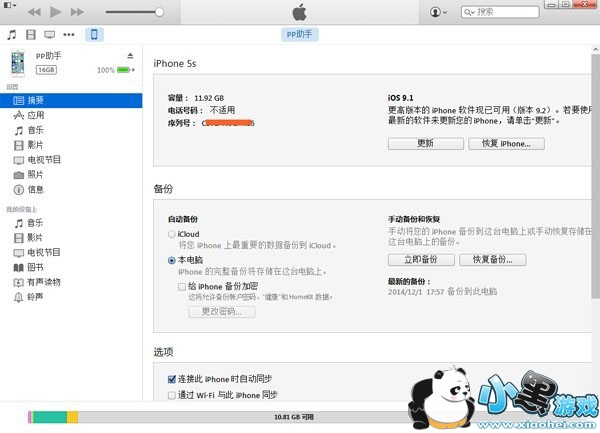Open the Music library icon
600x433 pixels.
click(x=12, y=35)
